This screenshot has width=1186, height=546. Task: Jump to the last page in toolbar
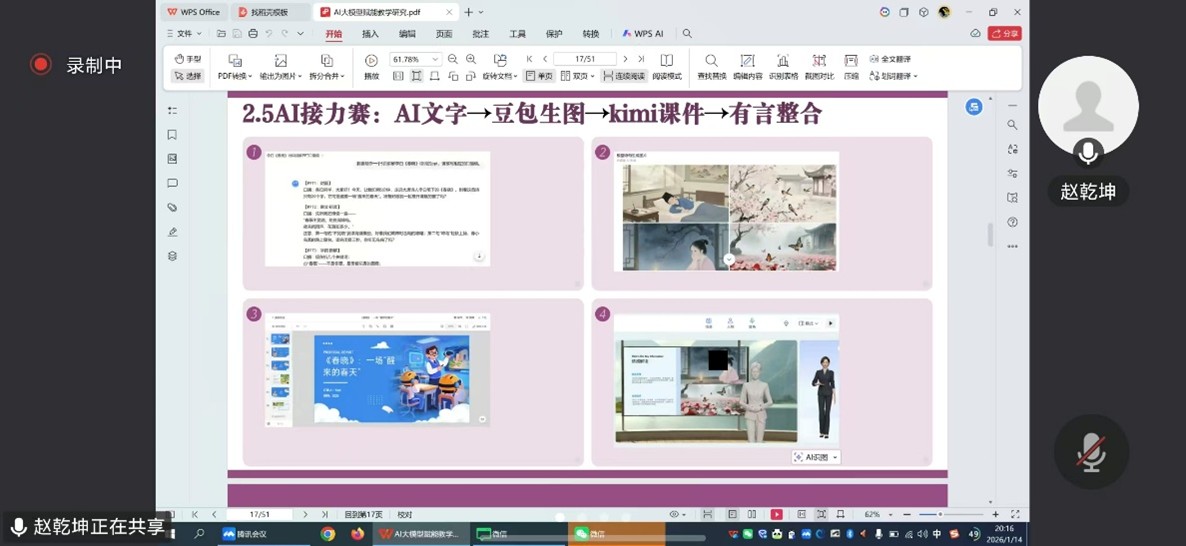(x=641, y=59)
